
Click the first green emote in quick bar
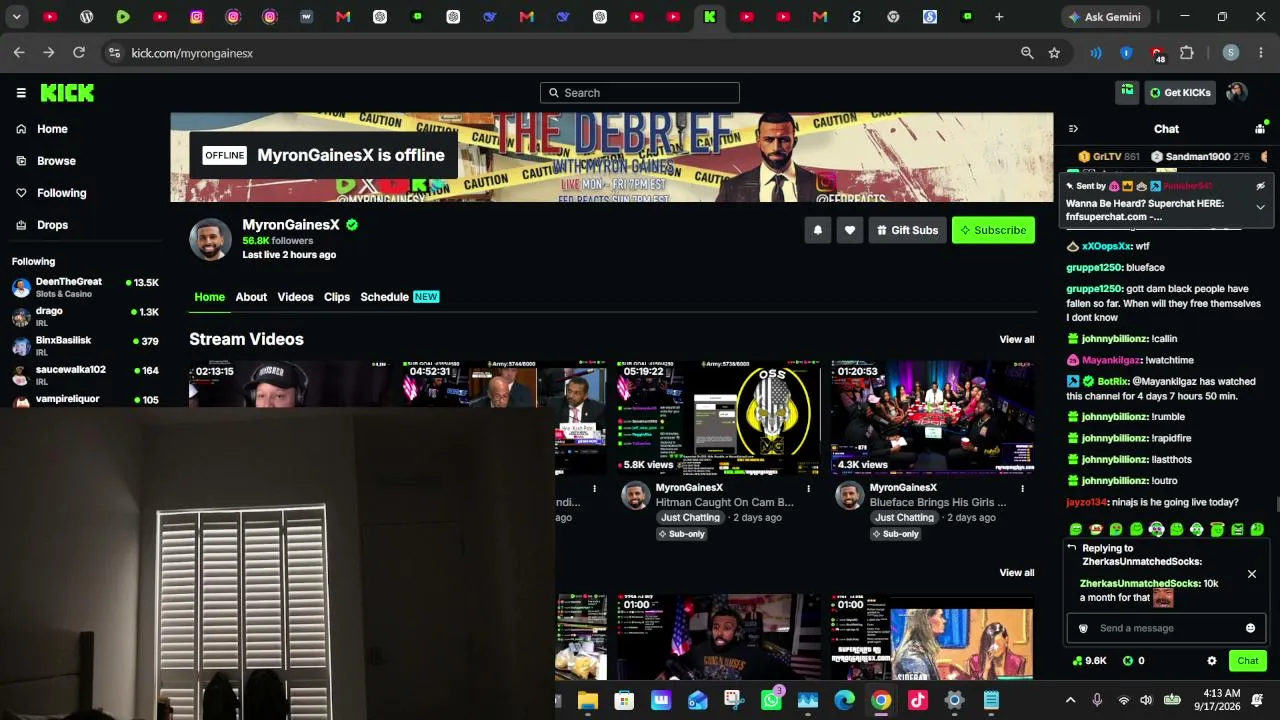point(1076,529)
